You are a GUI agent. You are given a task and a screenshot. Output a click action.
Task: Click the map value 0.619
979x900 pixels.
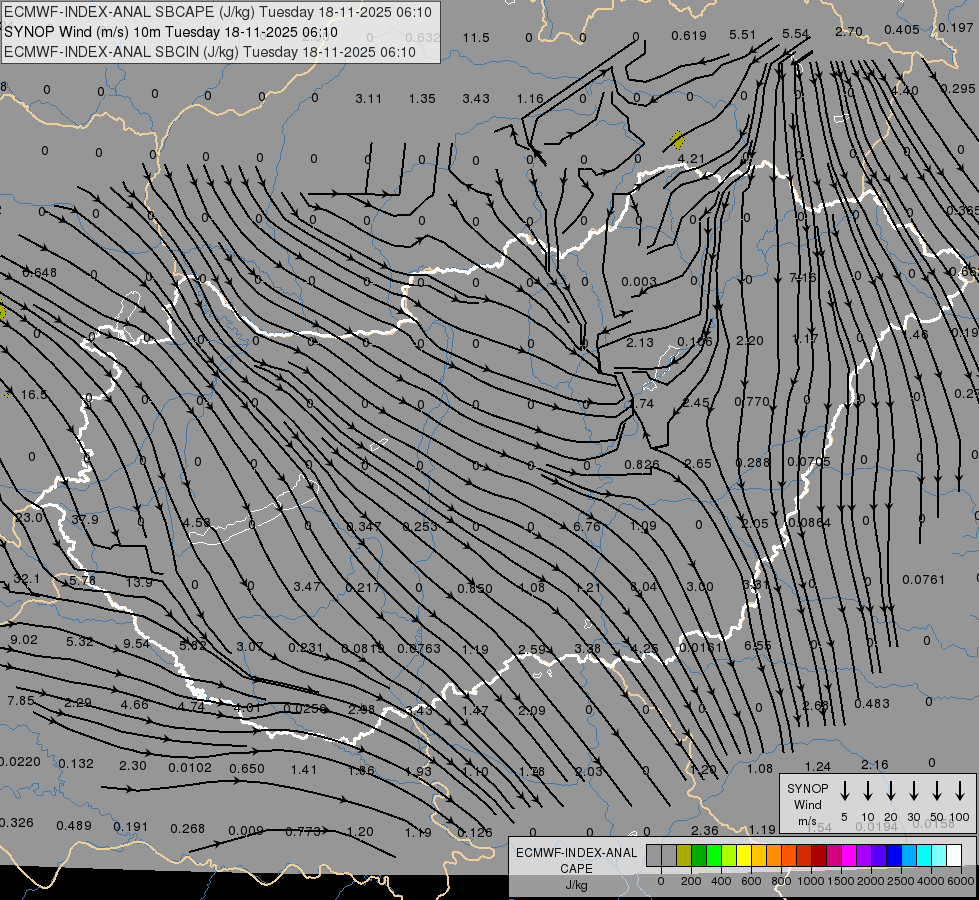[x=689, y=36]
